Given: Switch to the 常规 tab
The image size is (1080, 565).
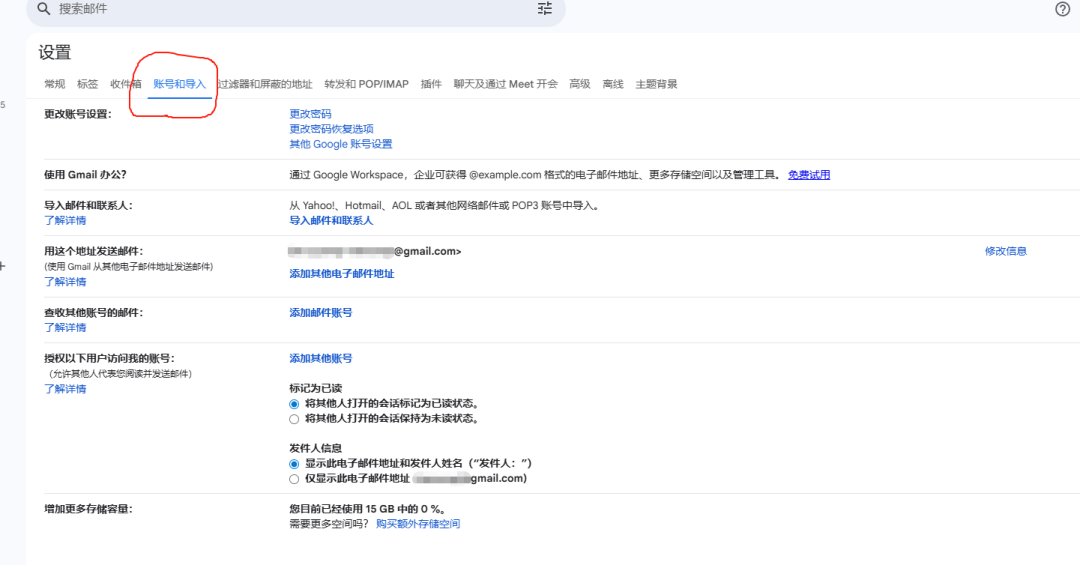Looking at the screenshot, I should coord(54,84).
